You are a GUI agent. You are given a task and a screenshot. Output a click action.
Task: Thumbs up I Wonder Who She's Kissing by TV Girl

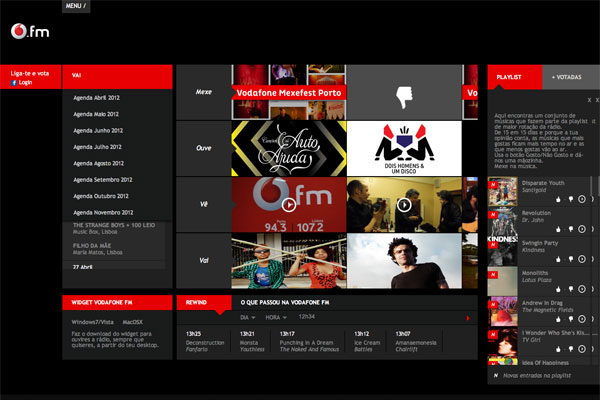click(558, 349)
